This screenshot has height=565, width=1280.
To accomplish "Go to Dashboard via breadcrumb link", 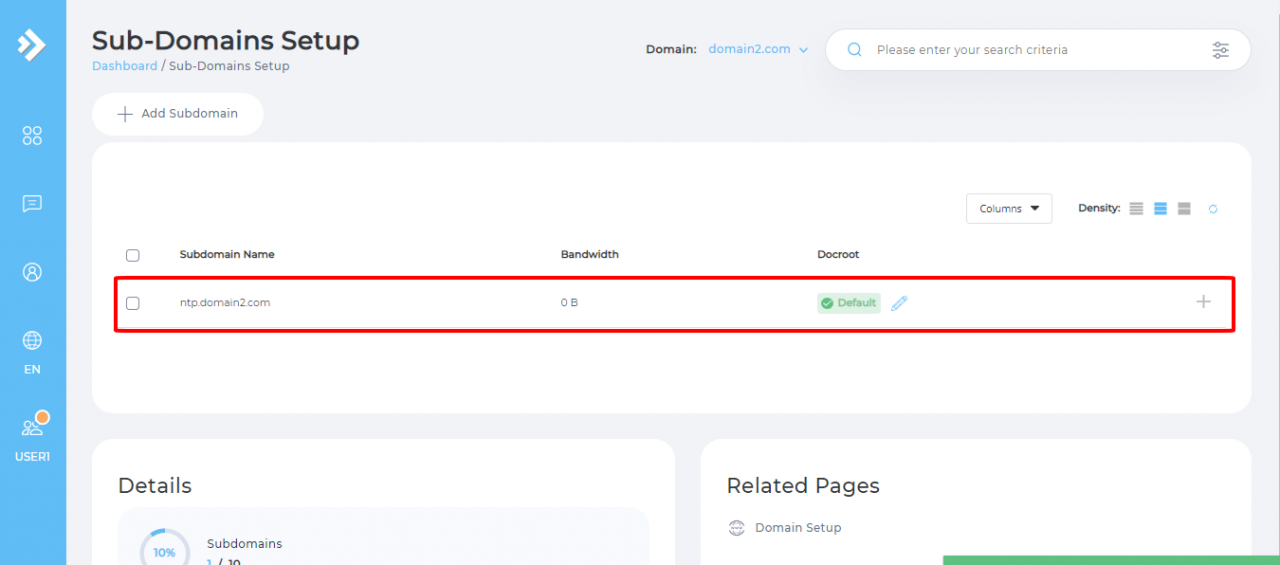I will click(124, 66).
